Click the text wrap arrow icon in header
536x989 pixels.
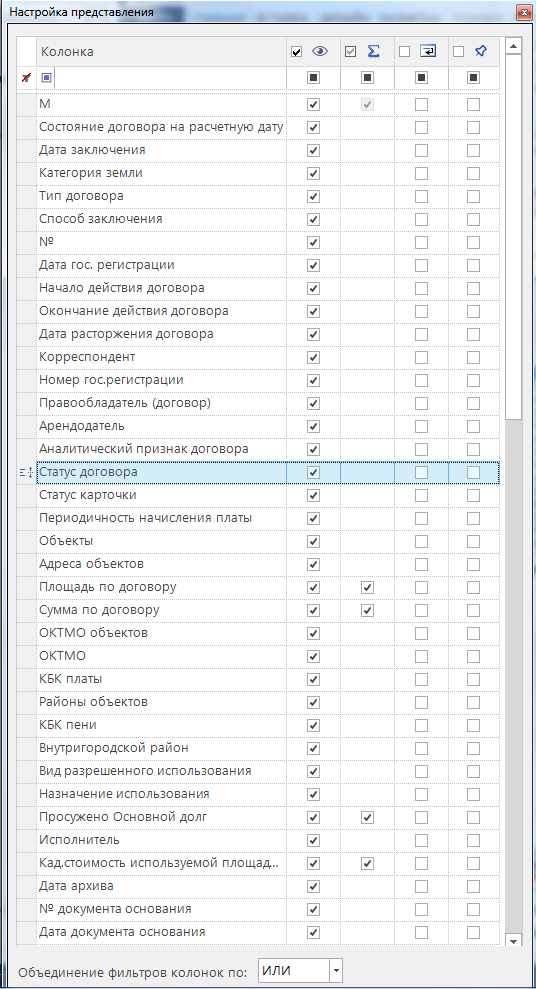(428, 52)
